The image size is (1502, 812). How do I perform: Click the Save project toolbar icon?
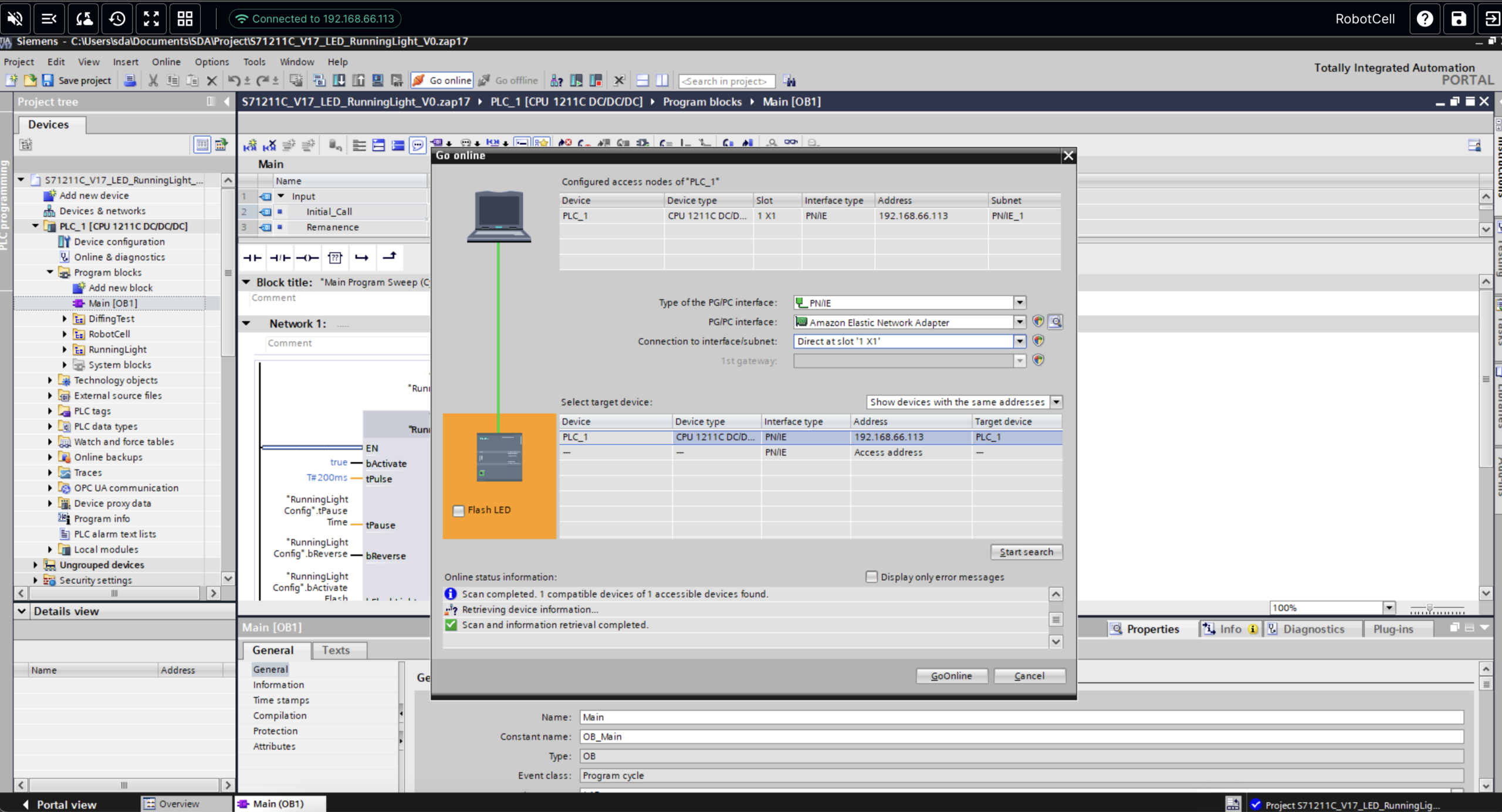click(48, 80)
